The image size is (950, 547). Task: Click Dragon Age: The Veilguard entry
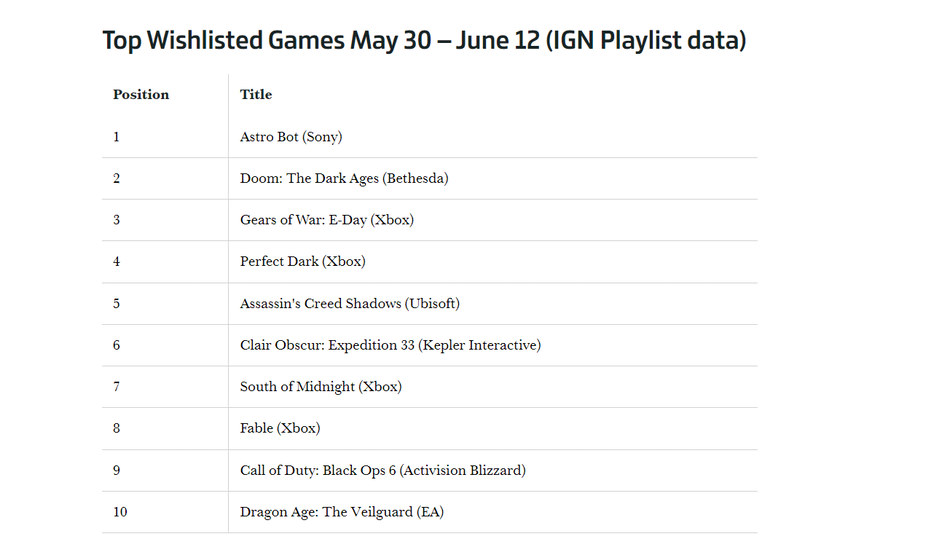(342, 512)
